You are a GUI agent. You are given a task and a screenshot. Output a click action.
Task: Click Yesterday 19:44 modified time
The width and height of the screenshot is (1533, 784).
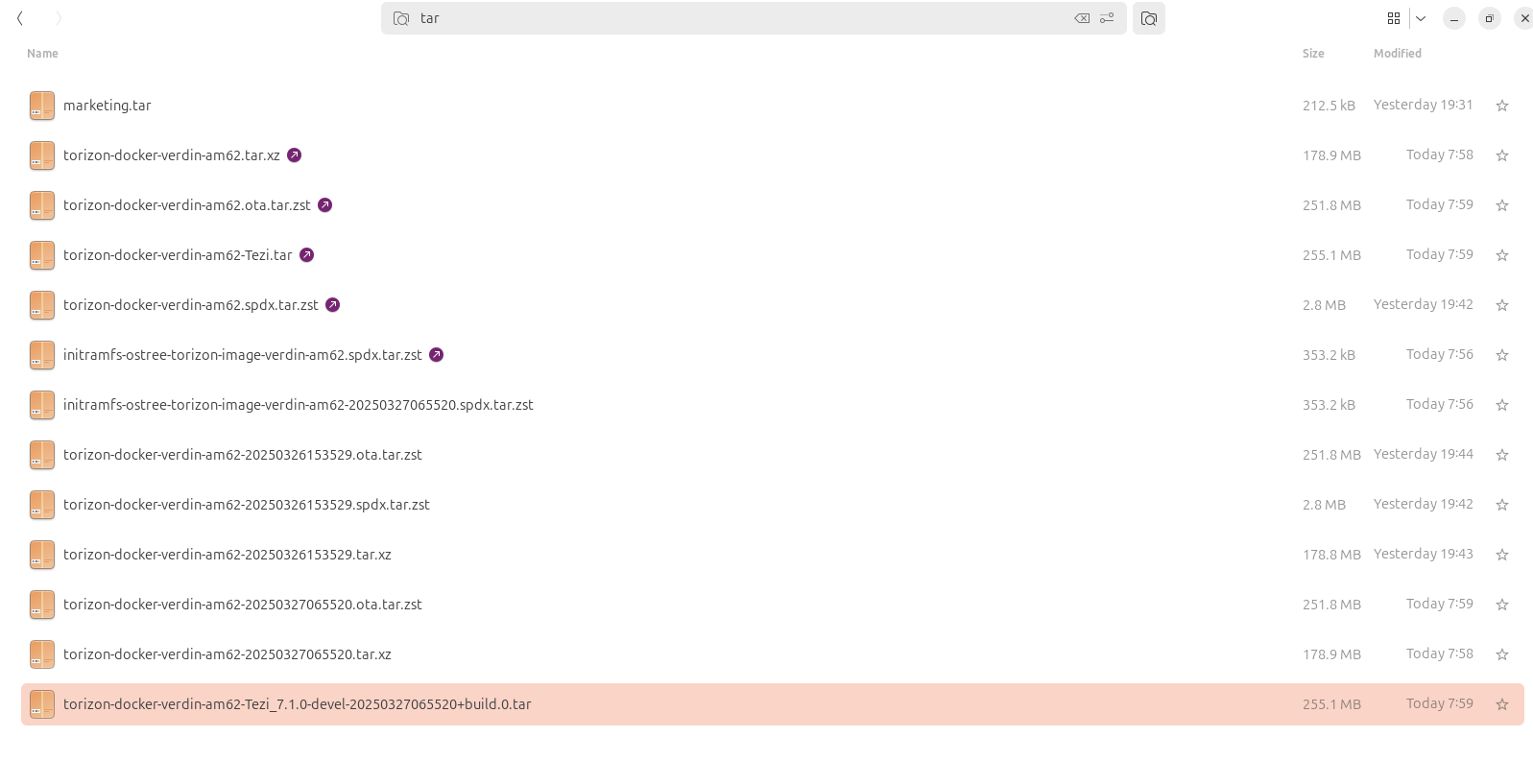point(1423,454)
